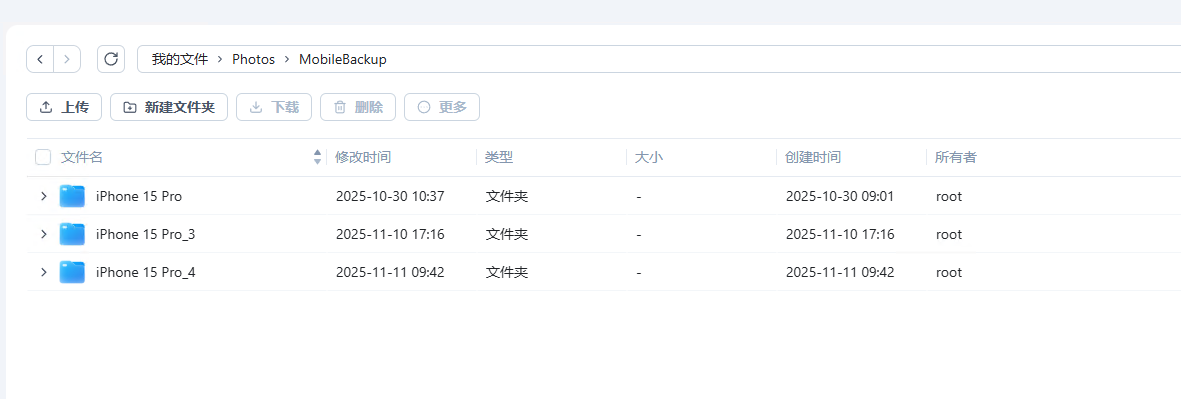
Task: Create a folder with 新建文件夹
Action: 169,107
